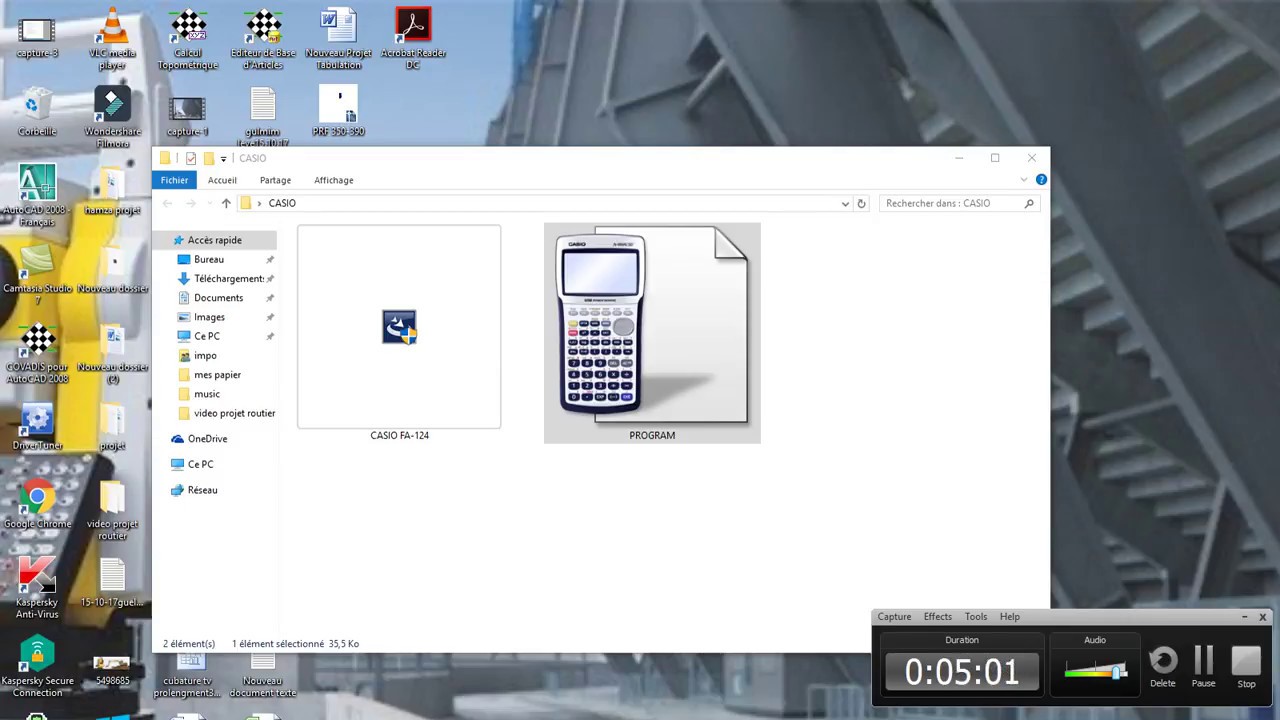
Task: Expand the ribbon using the chevron
Action: (1024, 180)
